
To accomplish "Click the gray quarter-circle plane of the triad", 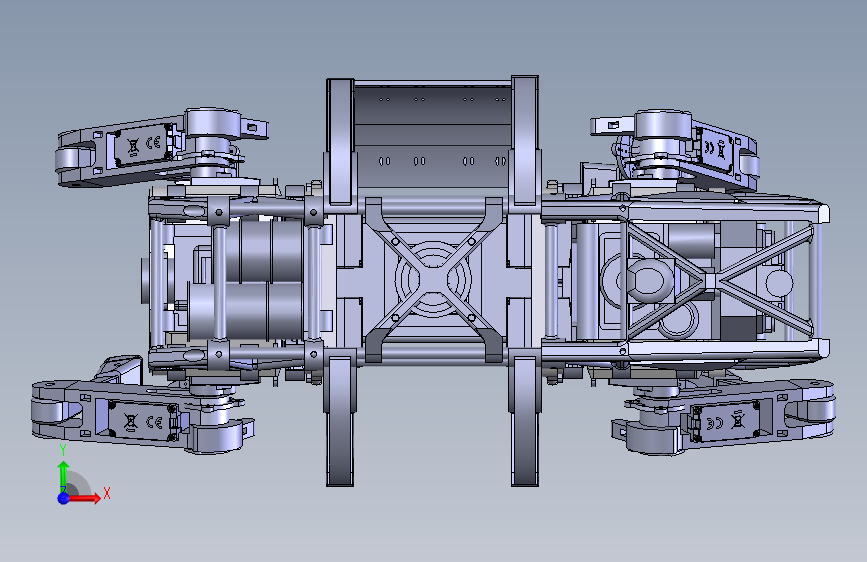I will point(76,485).
